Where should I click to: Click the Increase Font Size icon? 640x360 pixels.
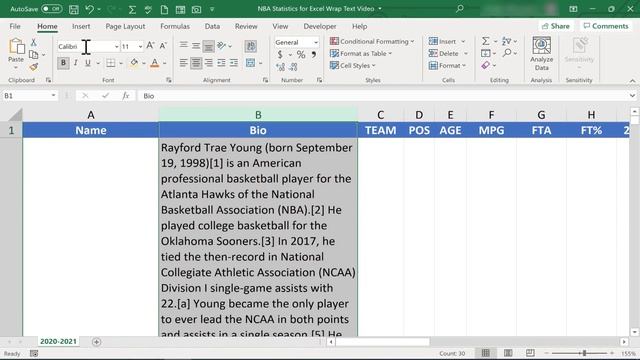click(150, 46)
